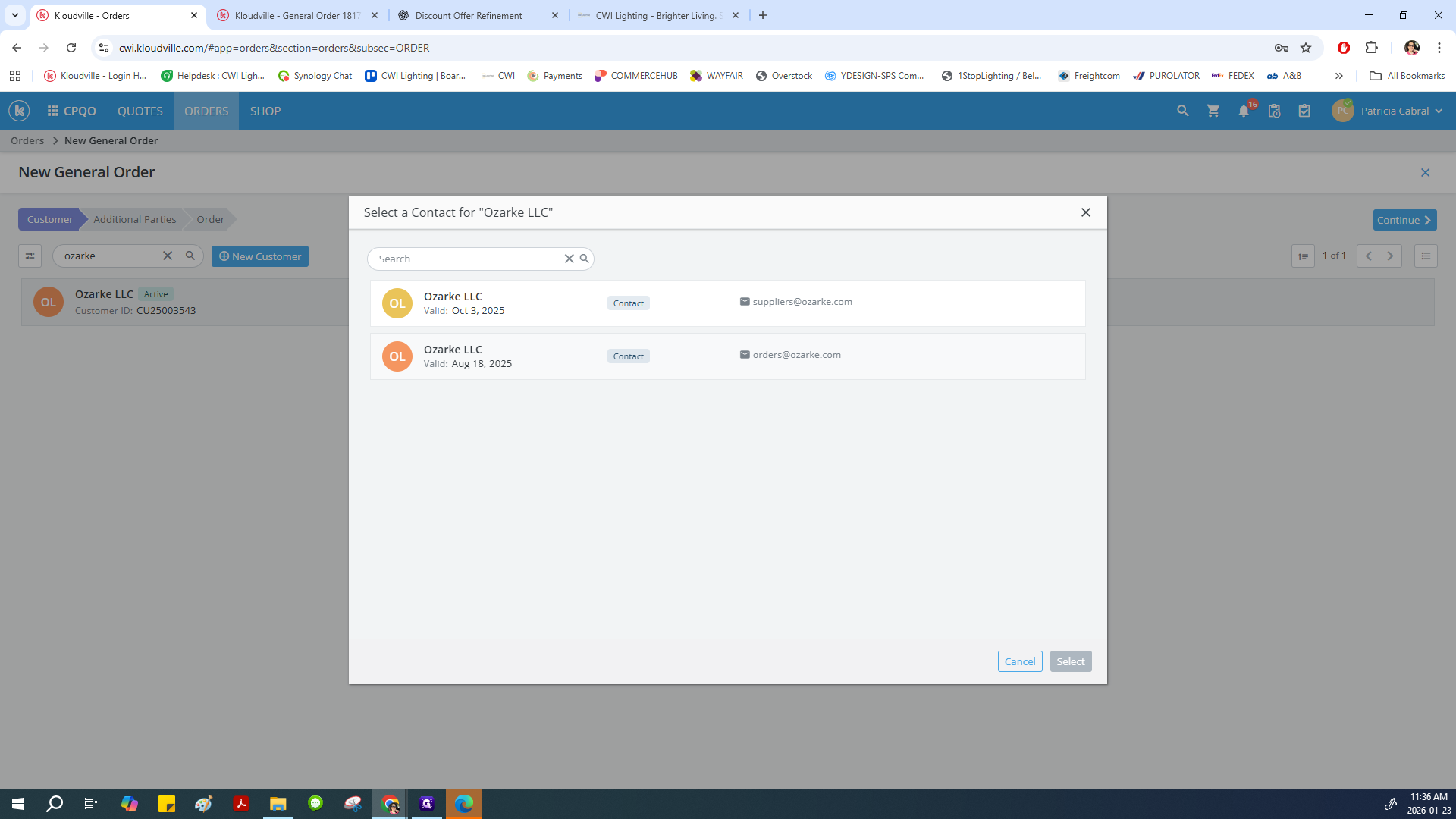Click the clipboard check tasks icon
1456x819 pixels.
(1304, 111)
